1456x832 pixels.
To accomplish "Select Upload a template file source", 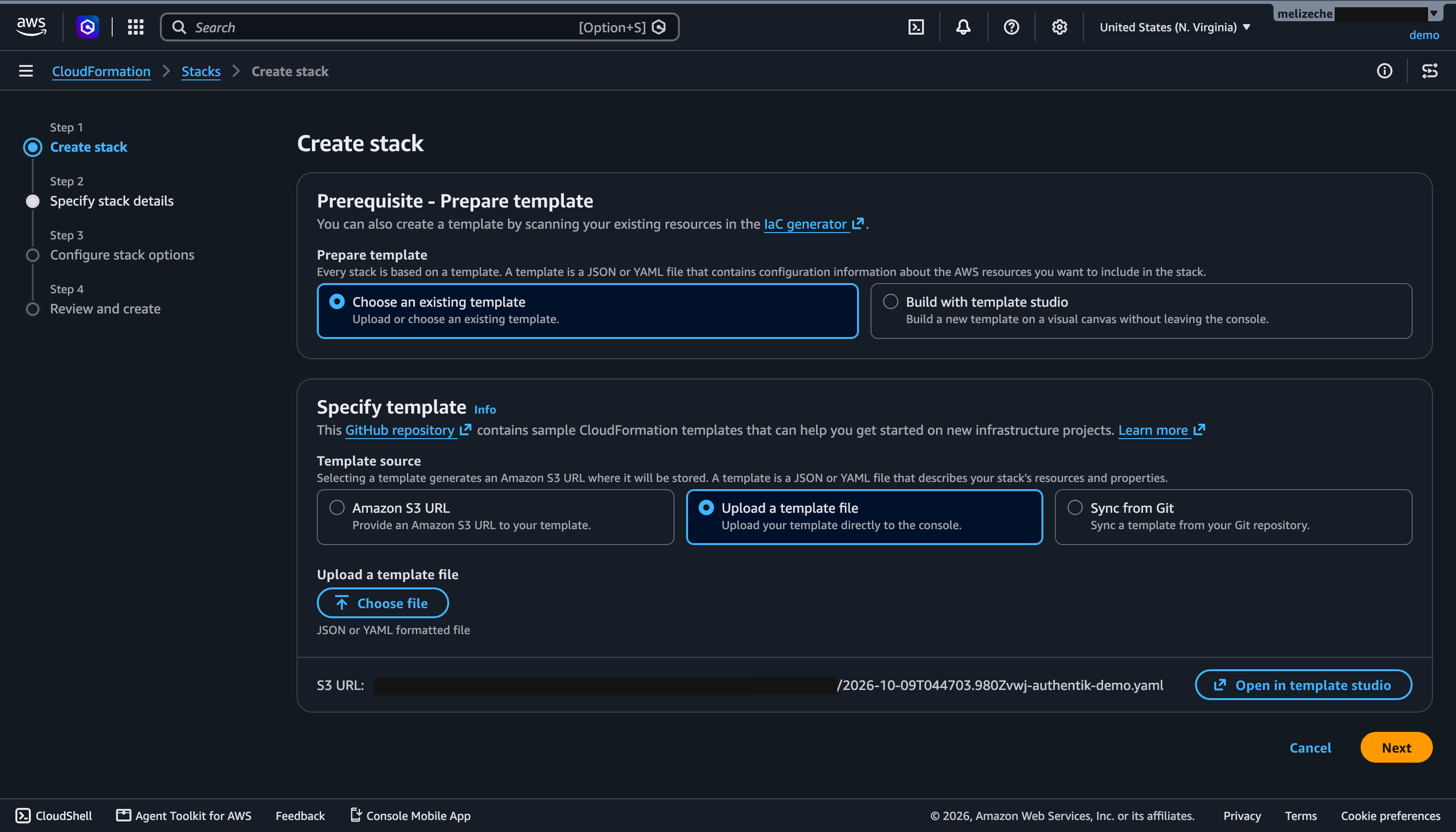I will point(864,517).
